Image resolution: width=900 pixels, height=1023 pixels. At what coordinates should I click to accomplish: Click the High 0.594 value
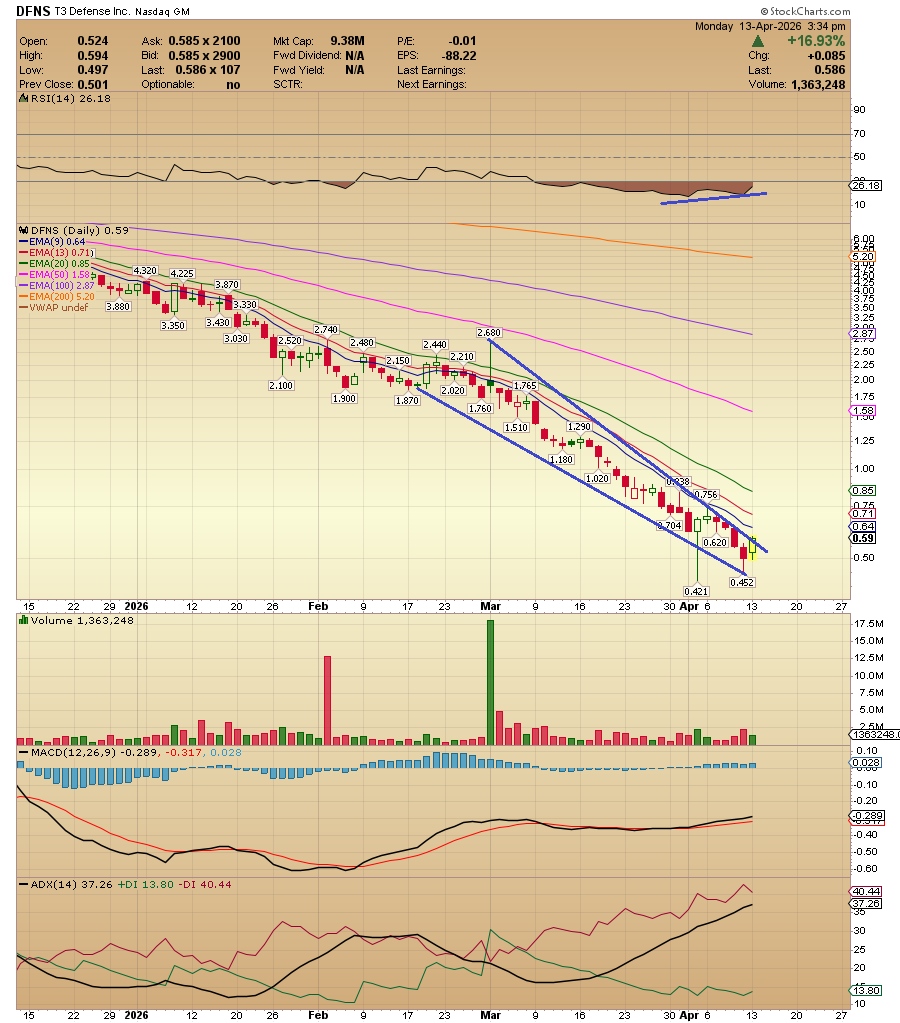93,55
